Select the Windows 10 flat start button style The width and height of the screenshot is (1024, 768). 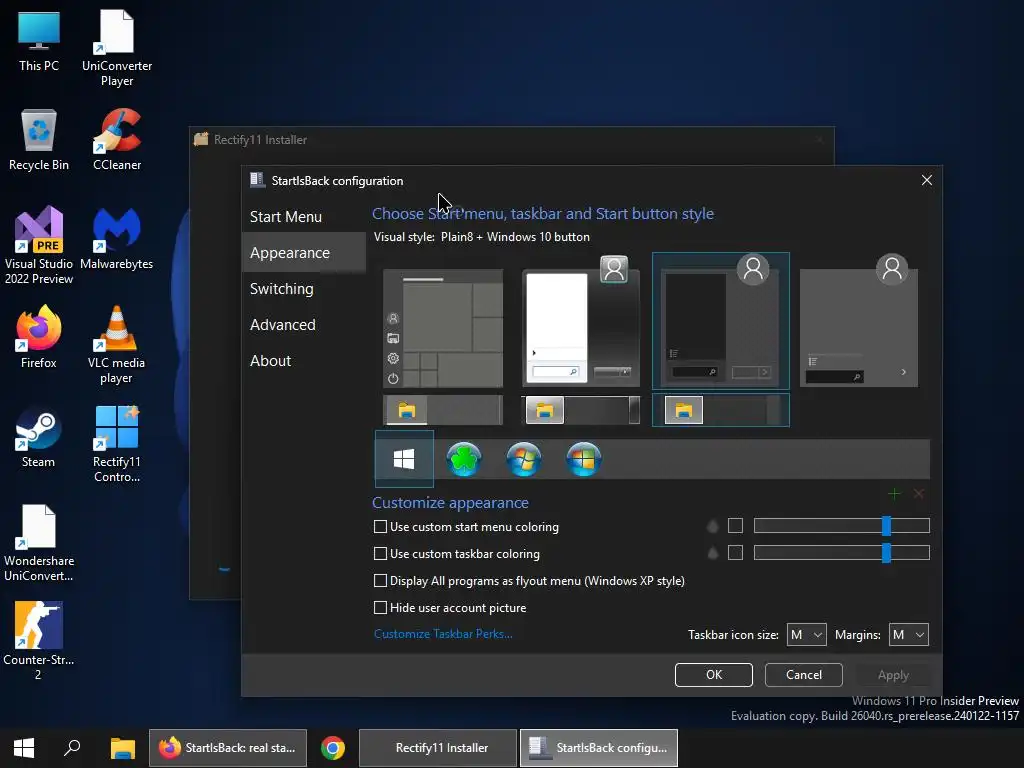coord(404,459)
